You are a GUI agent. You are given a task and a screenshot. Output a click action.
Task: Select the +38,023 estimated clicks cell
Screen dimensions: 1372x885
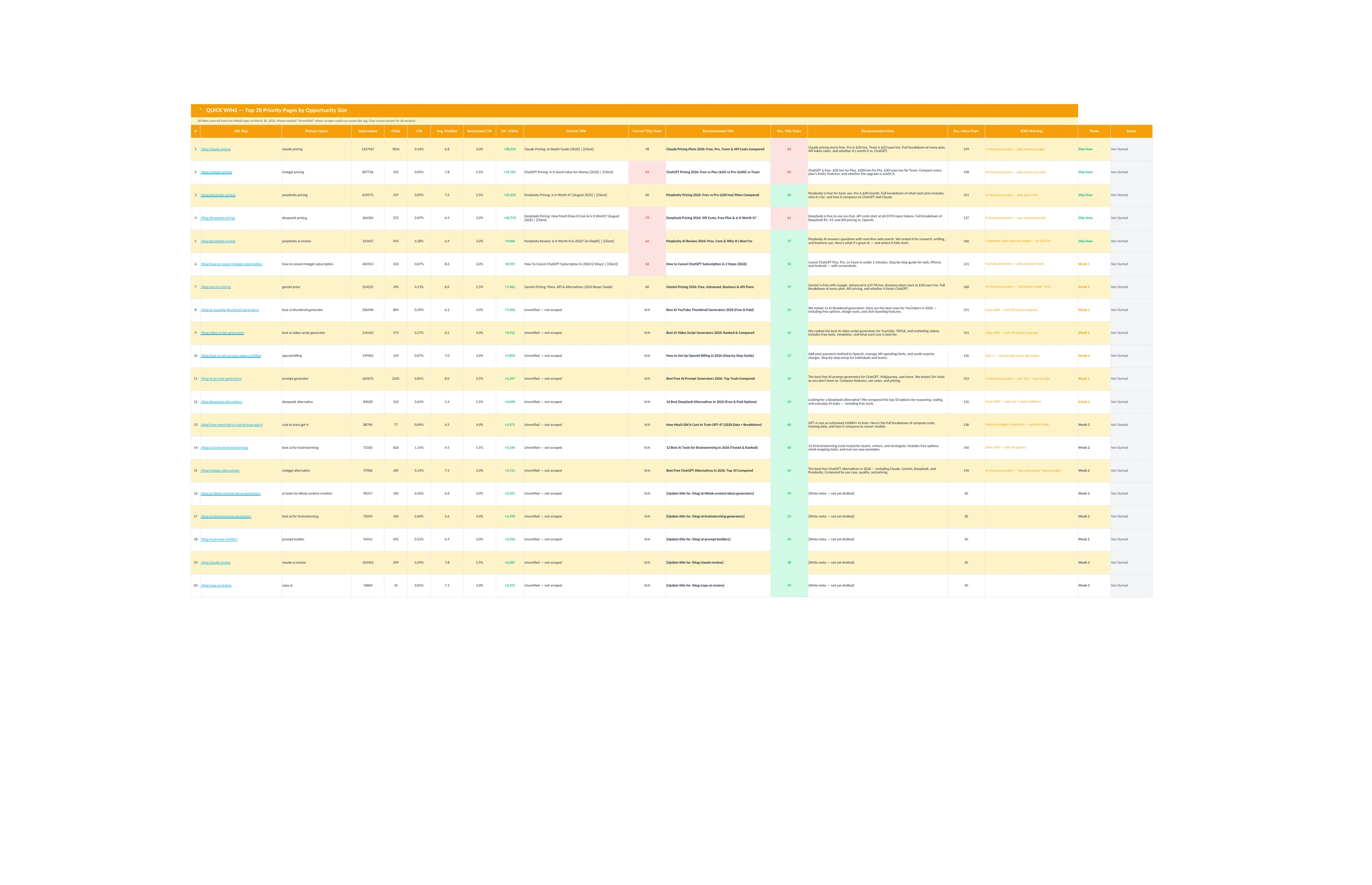(x=509, y=149)
